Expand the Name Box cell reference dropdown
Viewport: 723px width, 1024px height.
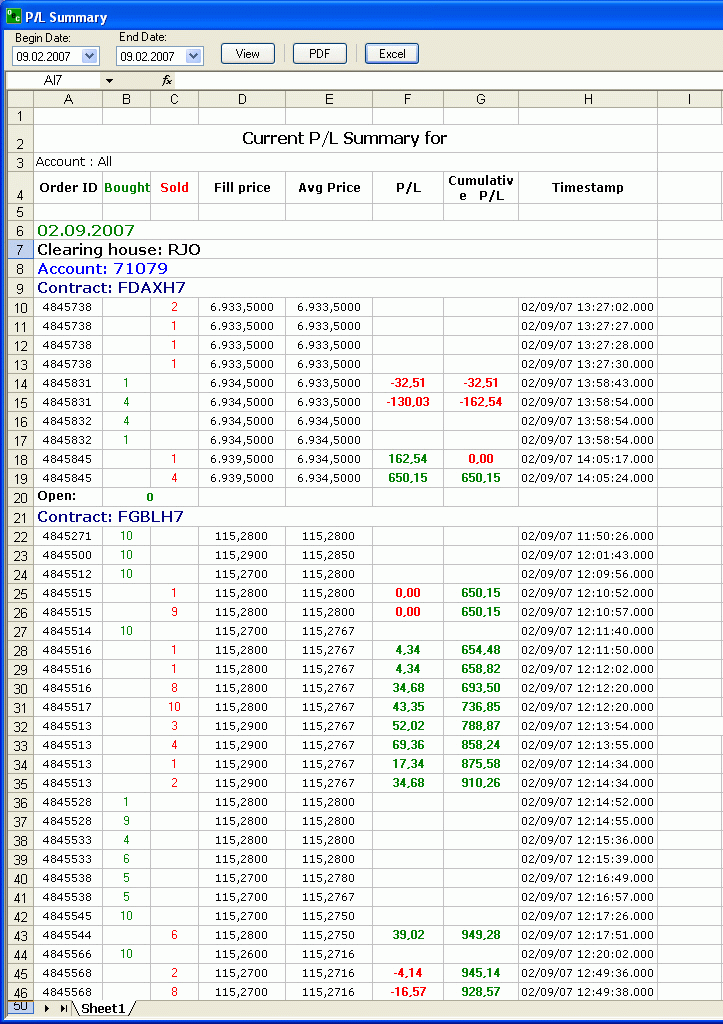[x=109, y=80]
